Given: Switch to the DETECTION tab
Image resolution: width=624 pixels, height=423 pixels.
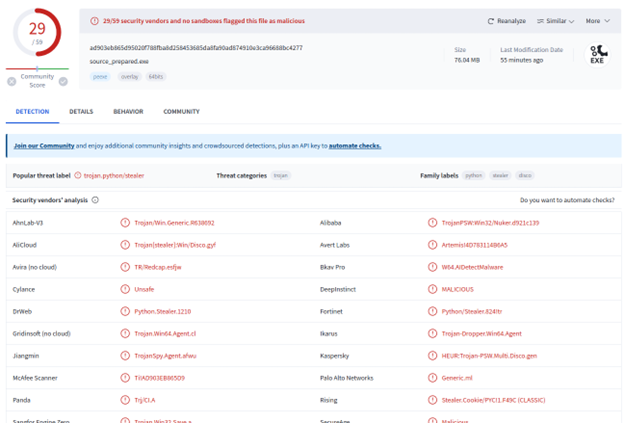Looking at the screenshot, I should (x=32, y=112).
